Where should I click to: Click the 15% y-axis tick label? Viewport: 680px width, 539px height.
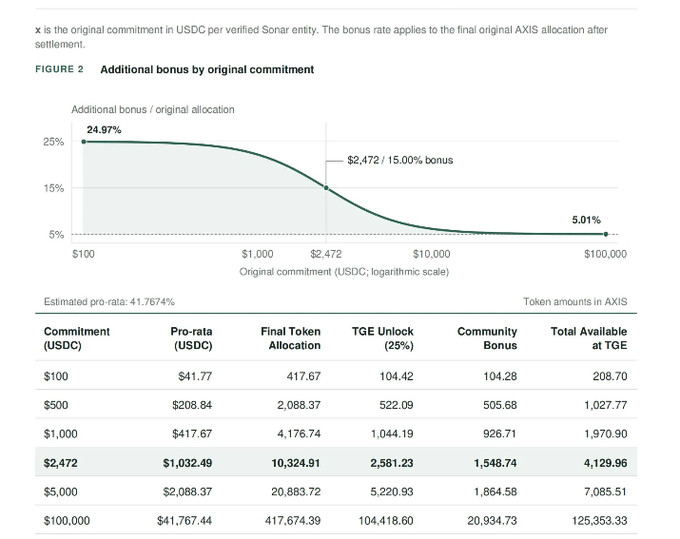(53, 188)
